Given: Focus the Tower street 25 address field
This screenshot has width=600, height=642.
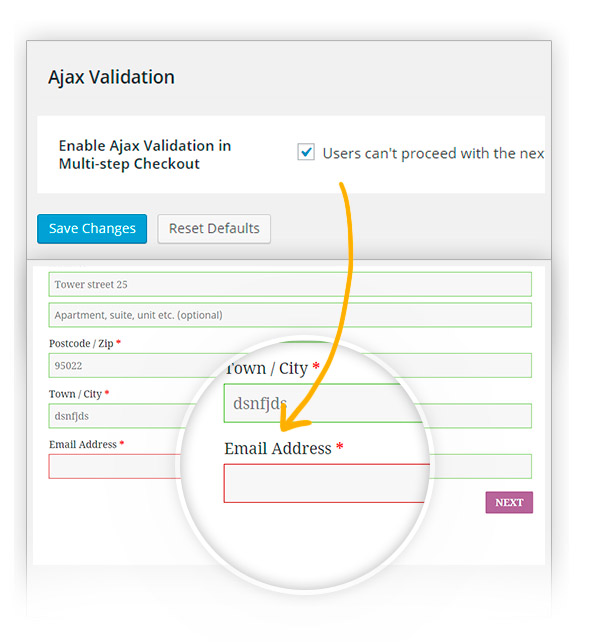Looking at the screenshot, I should 290,284.
